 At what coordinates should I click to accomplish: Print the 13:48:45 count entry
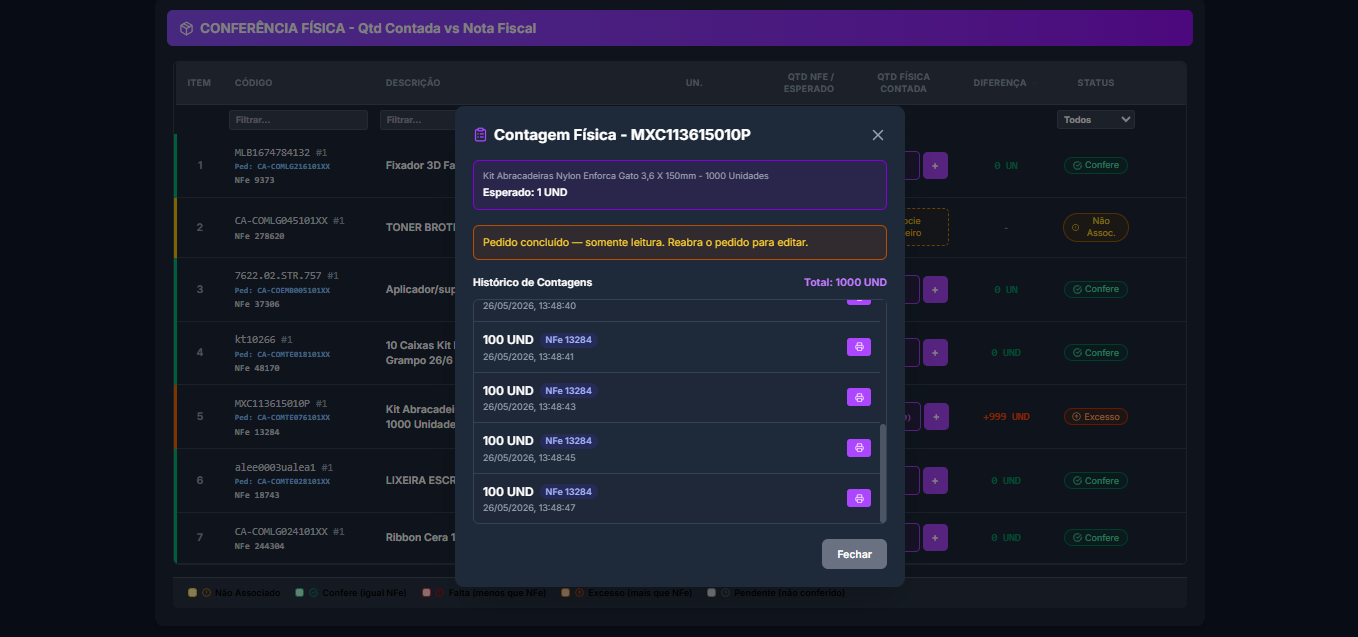click(859, 448)
